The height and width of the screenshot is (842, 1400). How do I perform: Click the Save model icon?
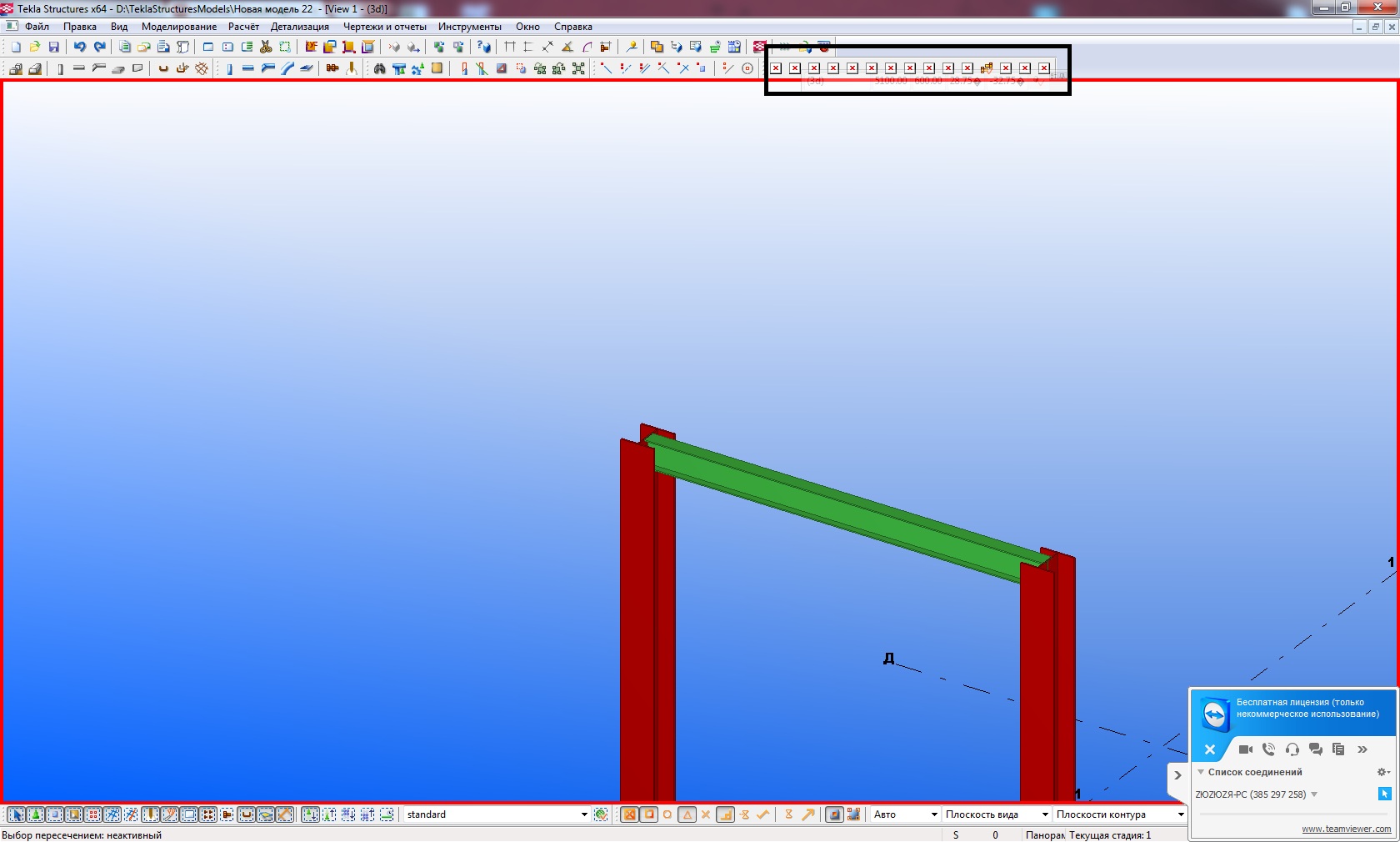(54, 48)
